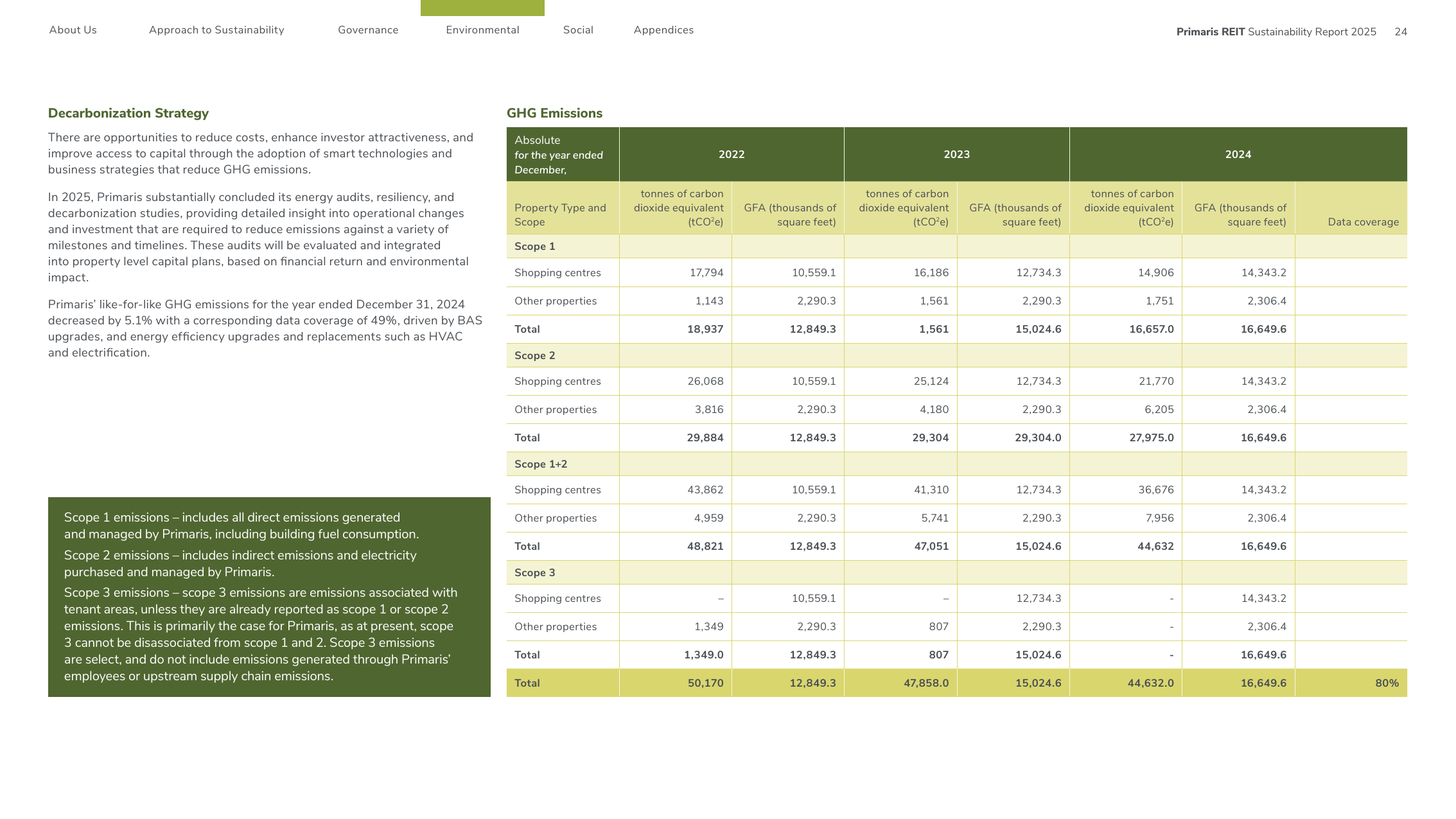Image resolution: width=1456 pixels, height=819 pixels.
Task: Select the 2022 column header
Action: click(x=732, y=154)
